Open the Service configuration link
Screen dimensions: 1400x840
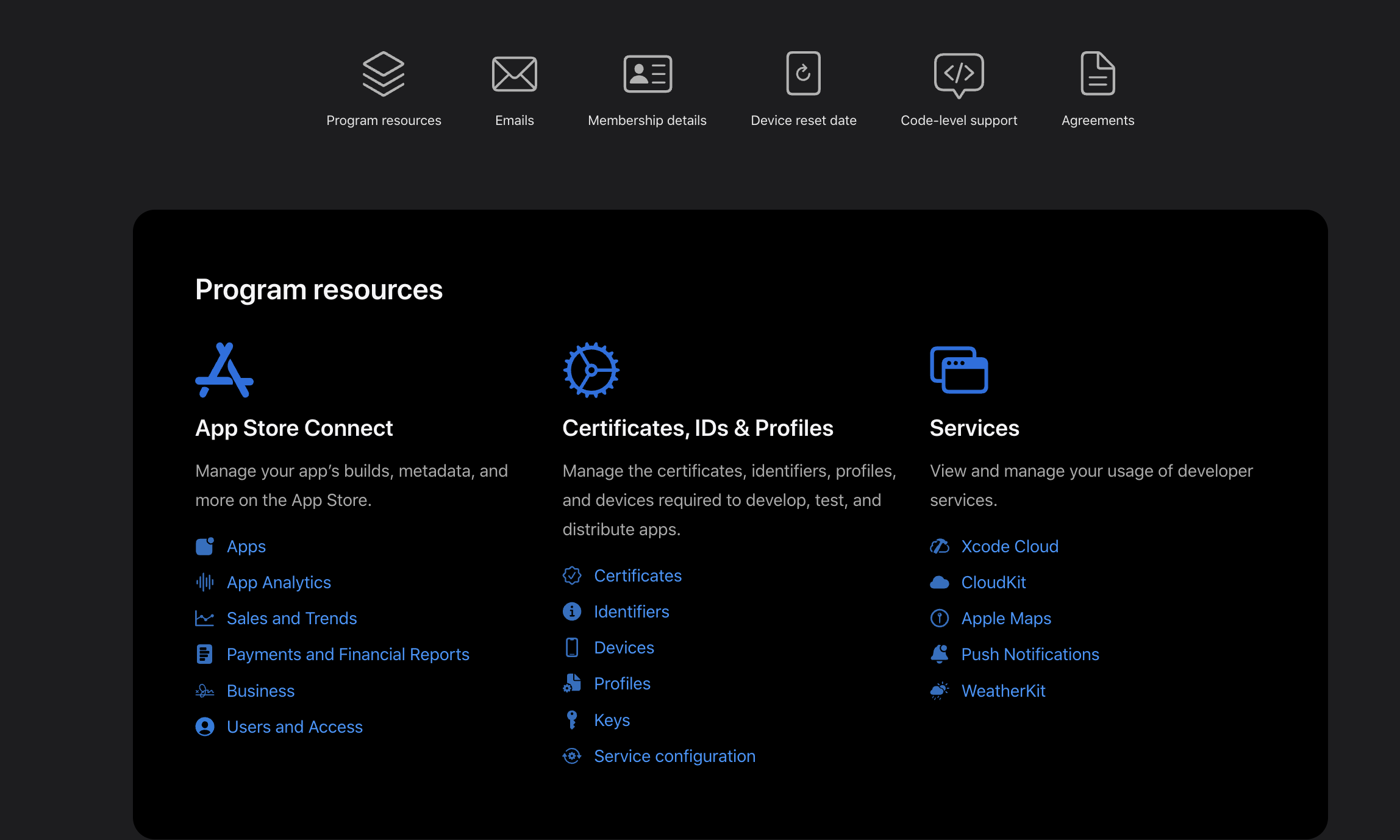click(674, 756)
